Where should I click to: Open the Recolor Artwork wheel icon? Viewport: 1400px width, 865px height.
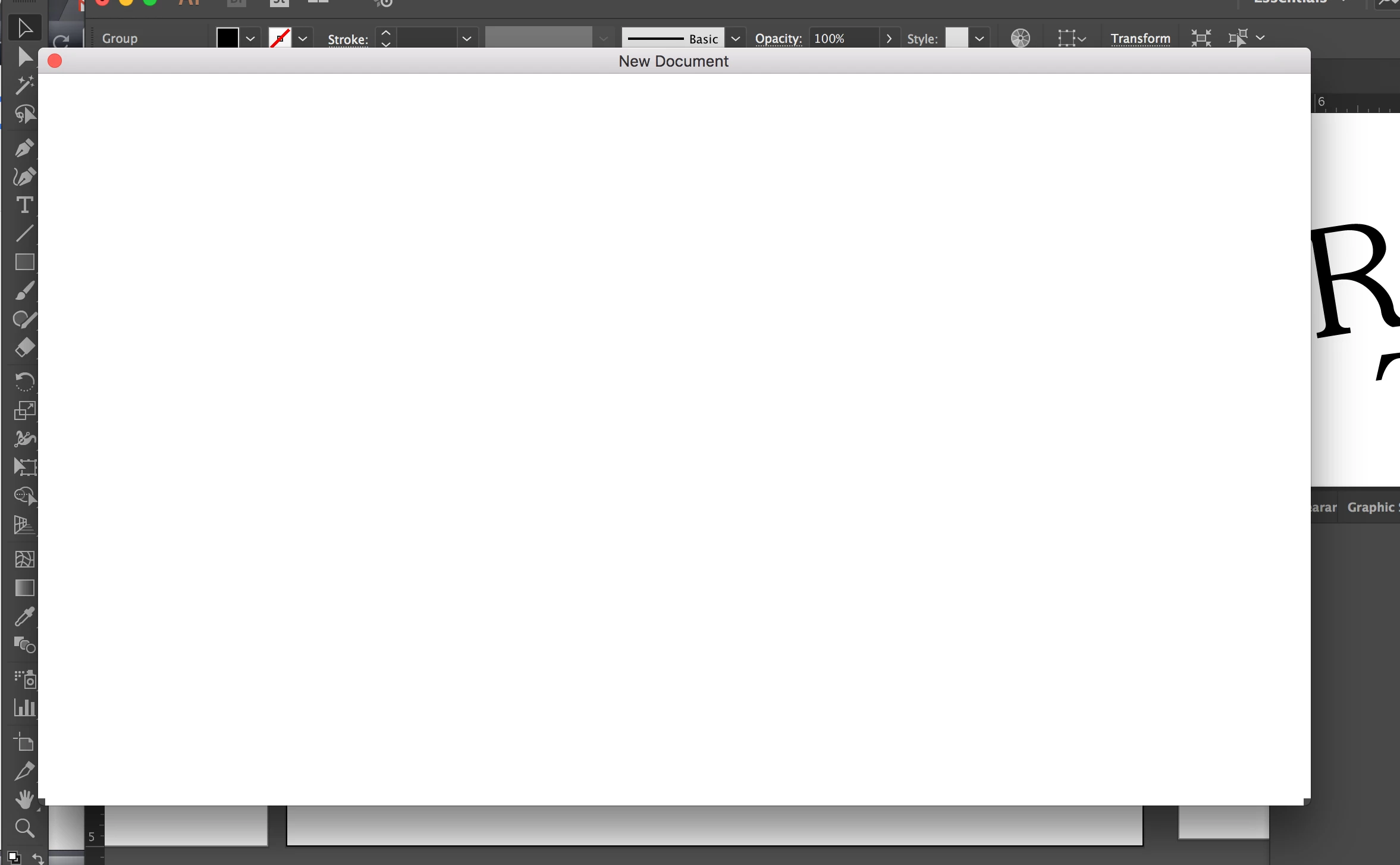pos(1020,39)
